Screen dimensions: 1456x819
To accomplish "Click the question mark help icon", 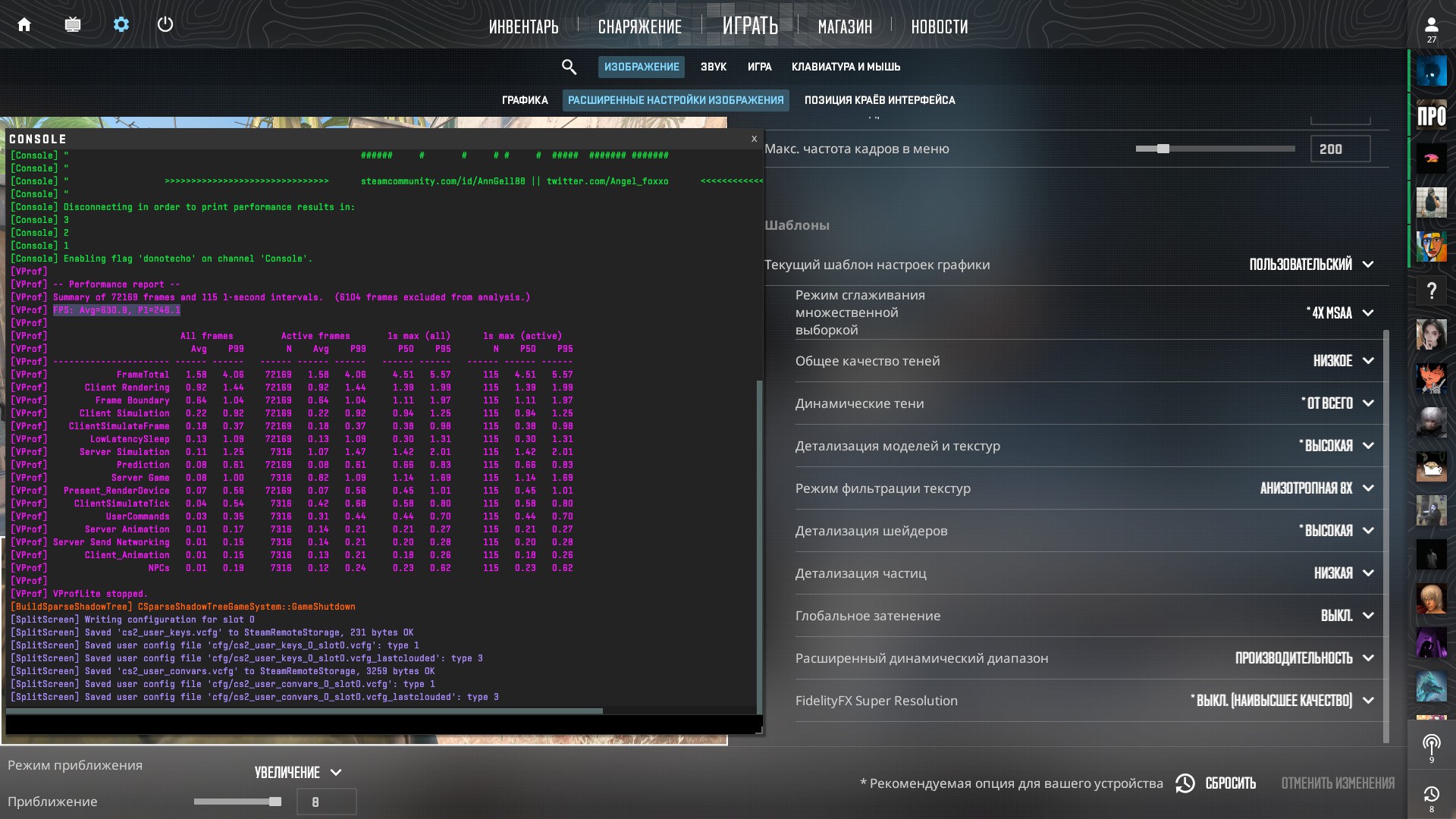I will (x=1431, y=290).
